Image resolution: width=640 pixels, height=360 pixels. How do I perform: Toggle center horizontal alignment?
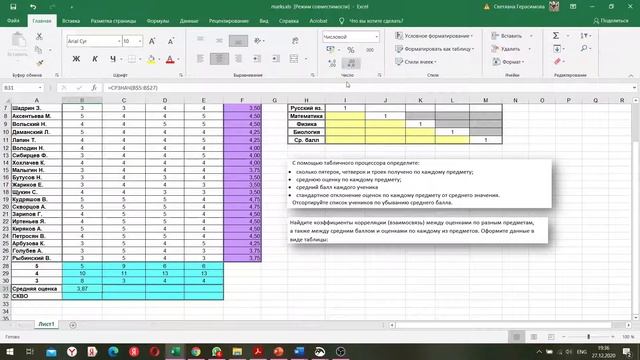(x=219, y=59)
